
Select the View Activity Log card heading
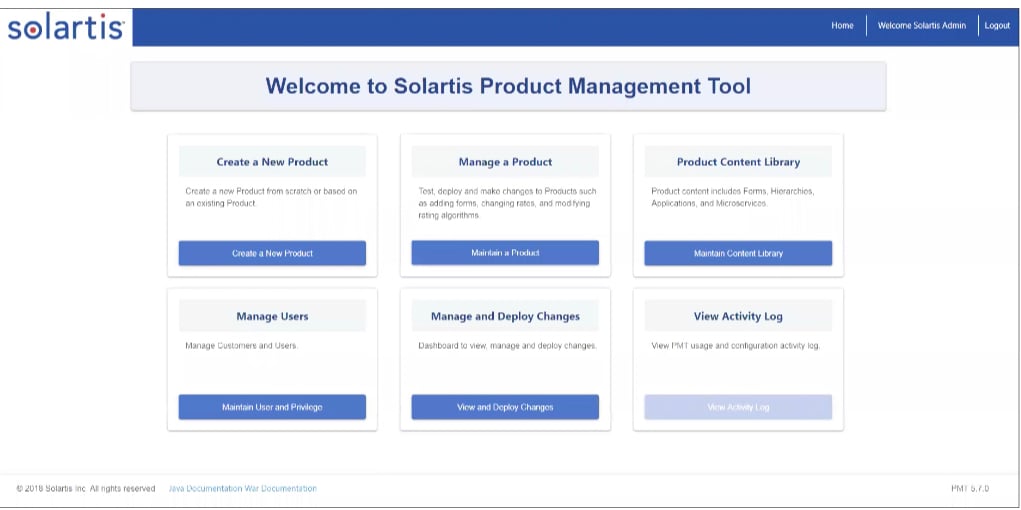[738, 316]
